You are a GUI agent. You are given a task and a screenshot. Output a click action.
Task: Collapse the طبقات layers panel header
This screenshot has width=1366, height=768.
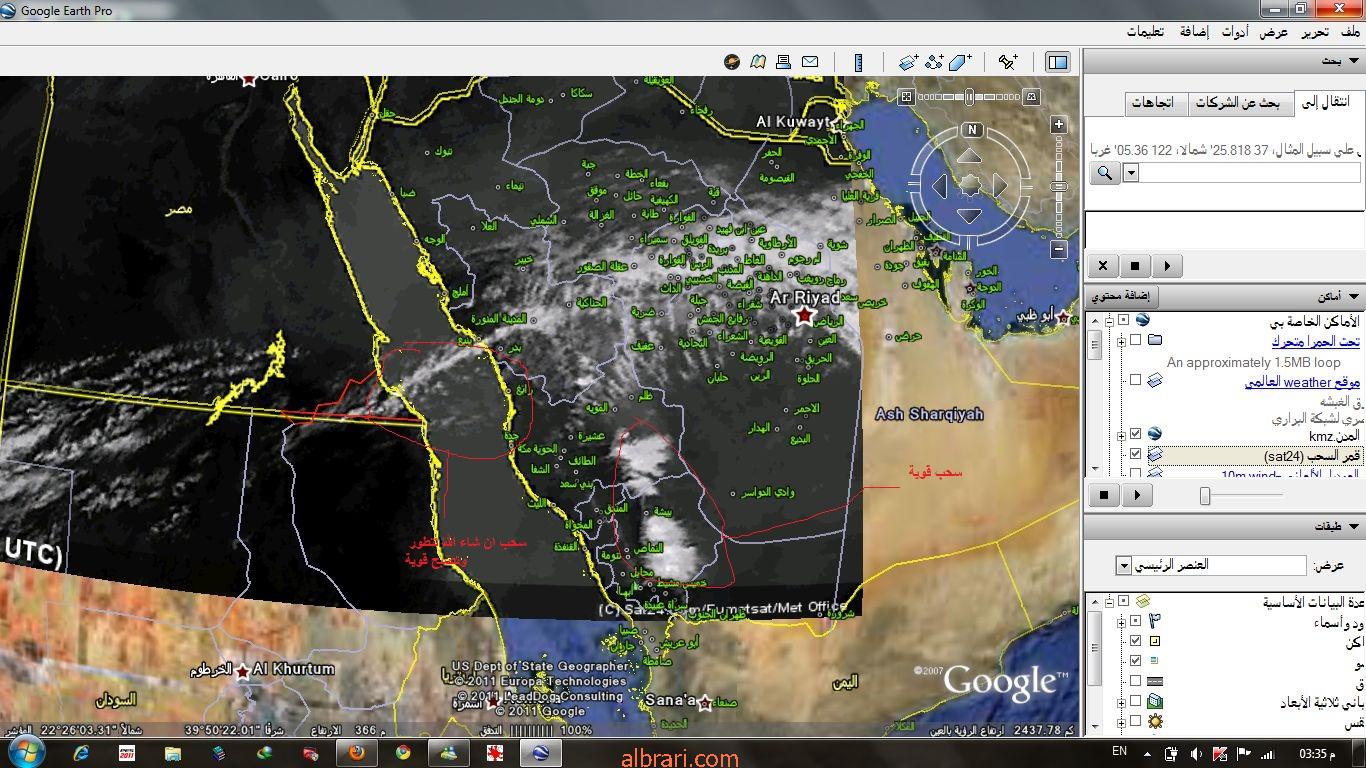(1225, 526)
